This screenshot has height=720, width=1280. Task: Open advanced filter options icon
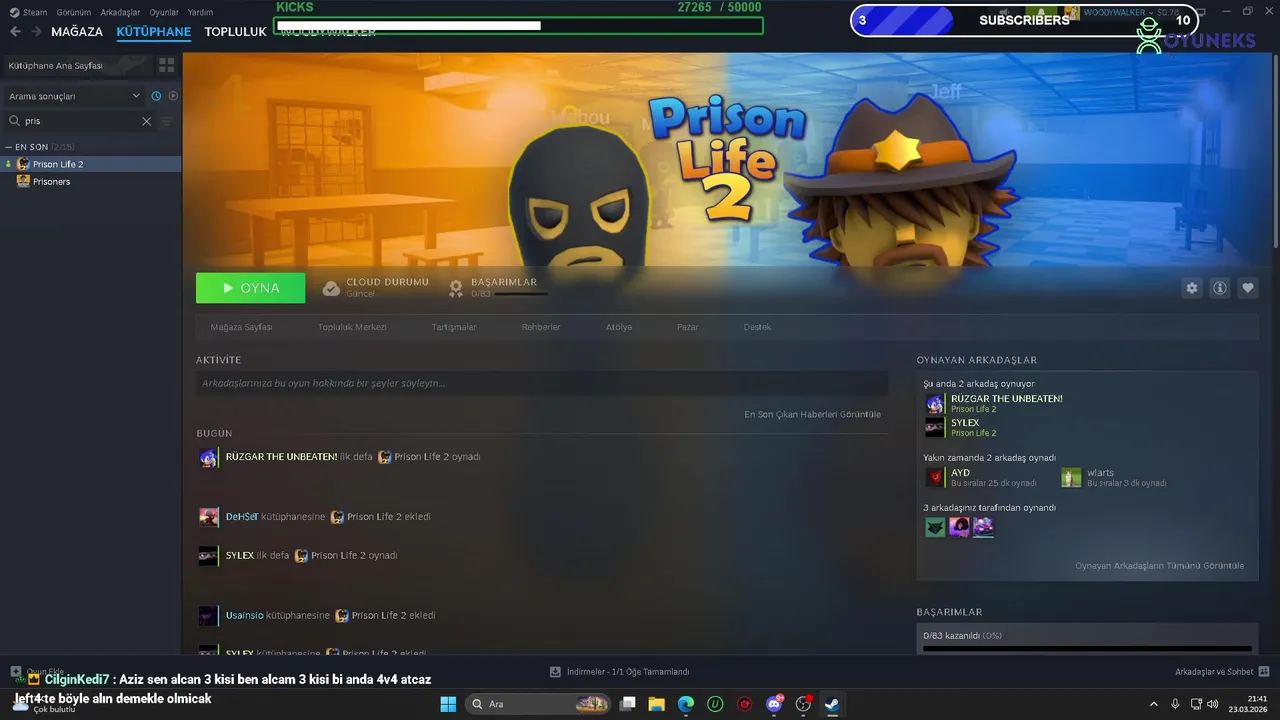[167, 121]
